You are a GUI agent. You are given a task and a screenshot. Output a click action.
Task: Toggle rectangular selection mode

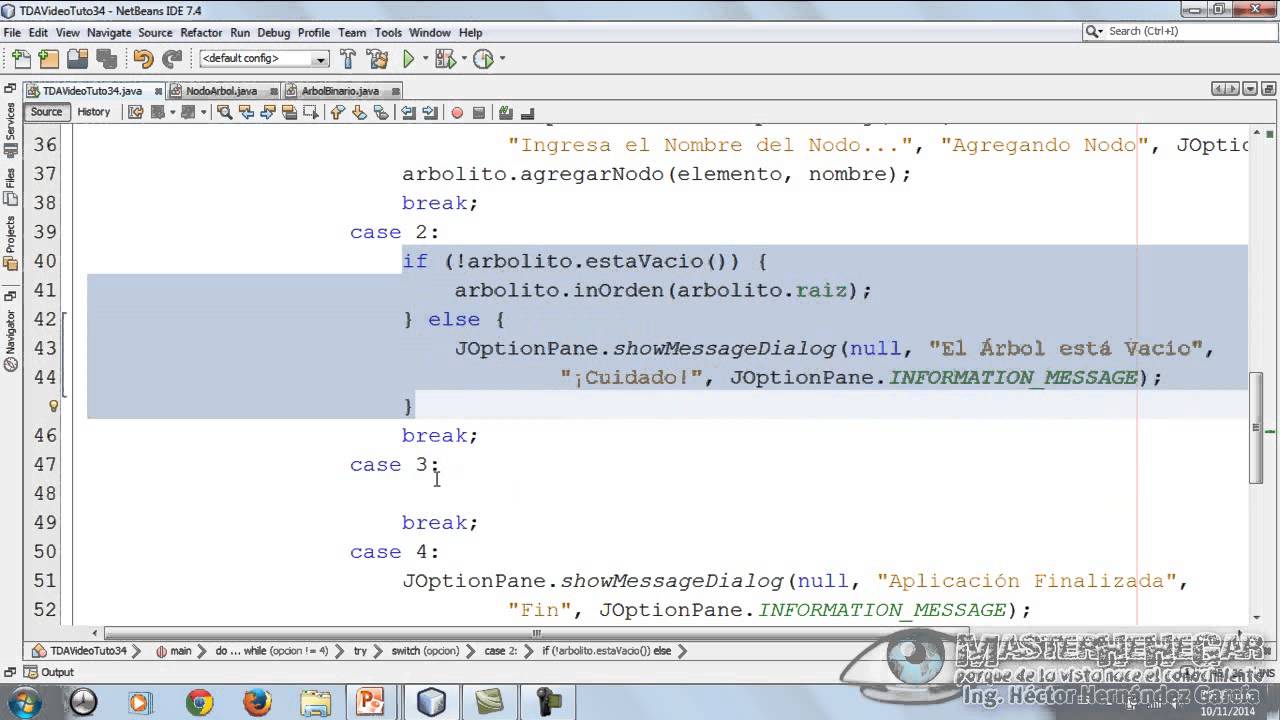[x=311, y=112]
